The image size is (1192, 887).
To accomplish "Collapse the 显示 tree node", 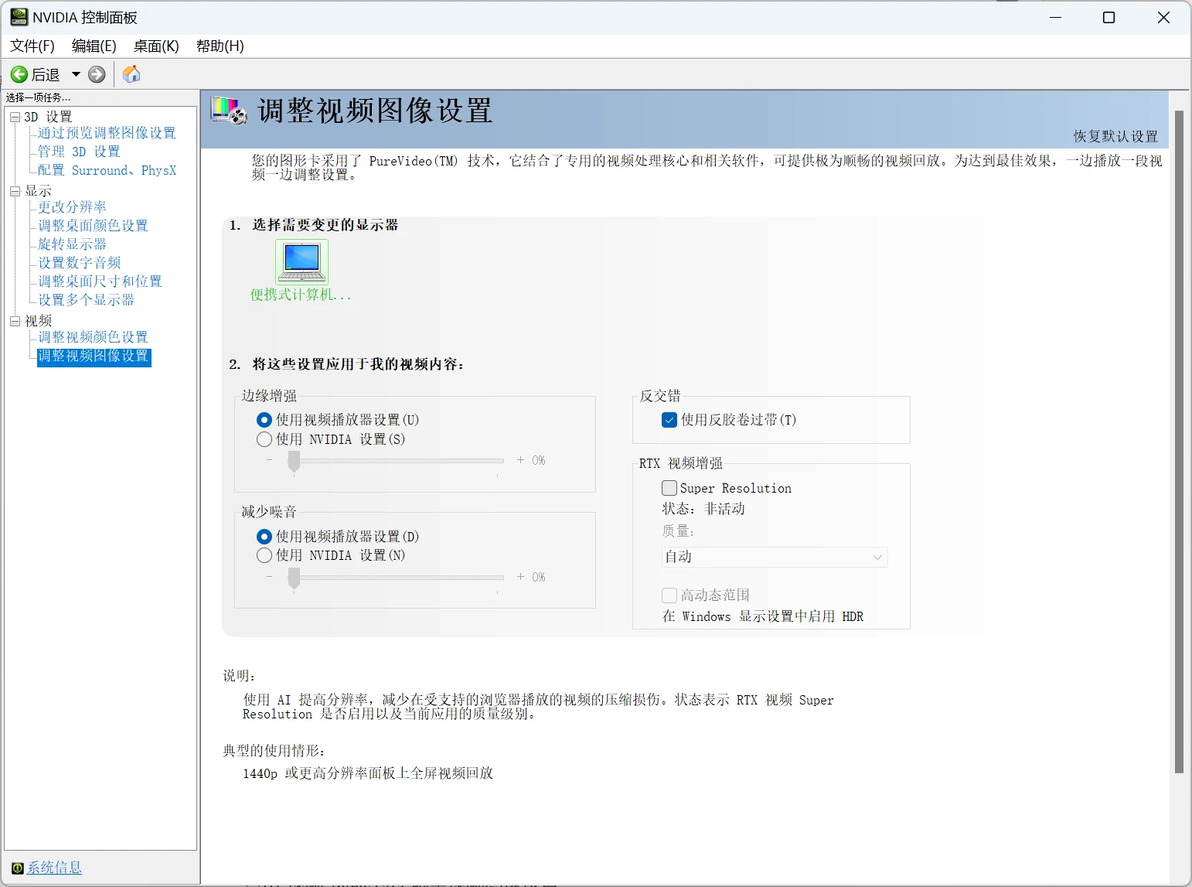I will (14, 191).
